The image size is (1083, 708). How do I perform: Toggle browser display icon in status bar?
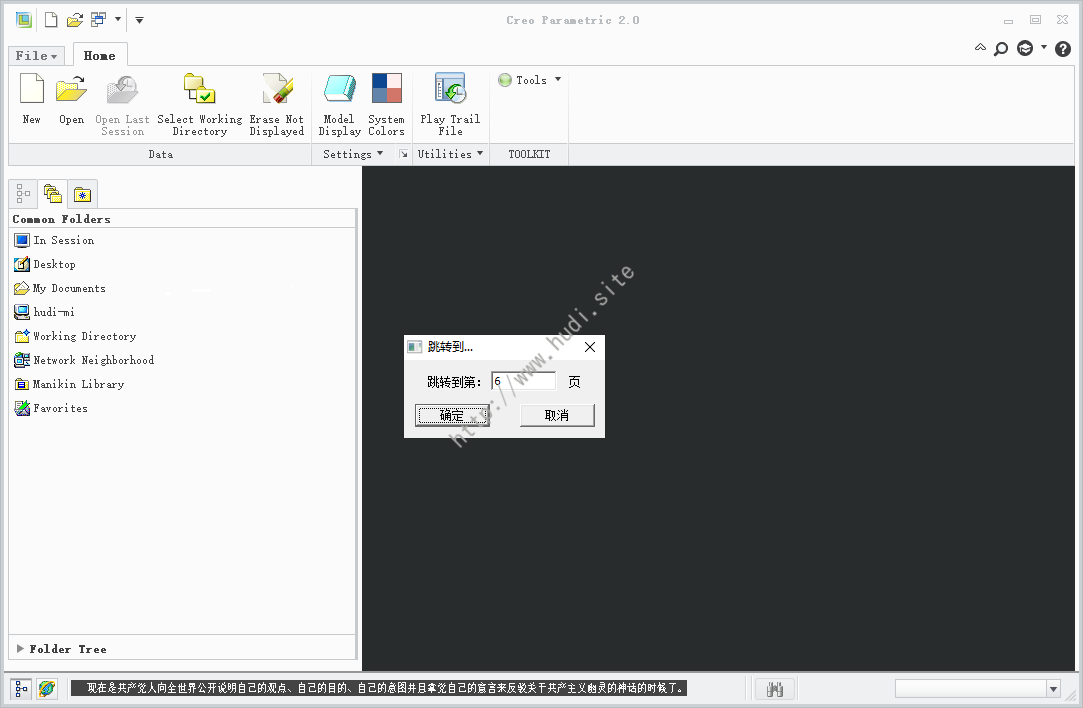47,689
